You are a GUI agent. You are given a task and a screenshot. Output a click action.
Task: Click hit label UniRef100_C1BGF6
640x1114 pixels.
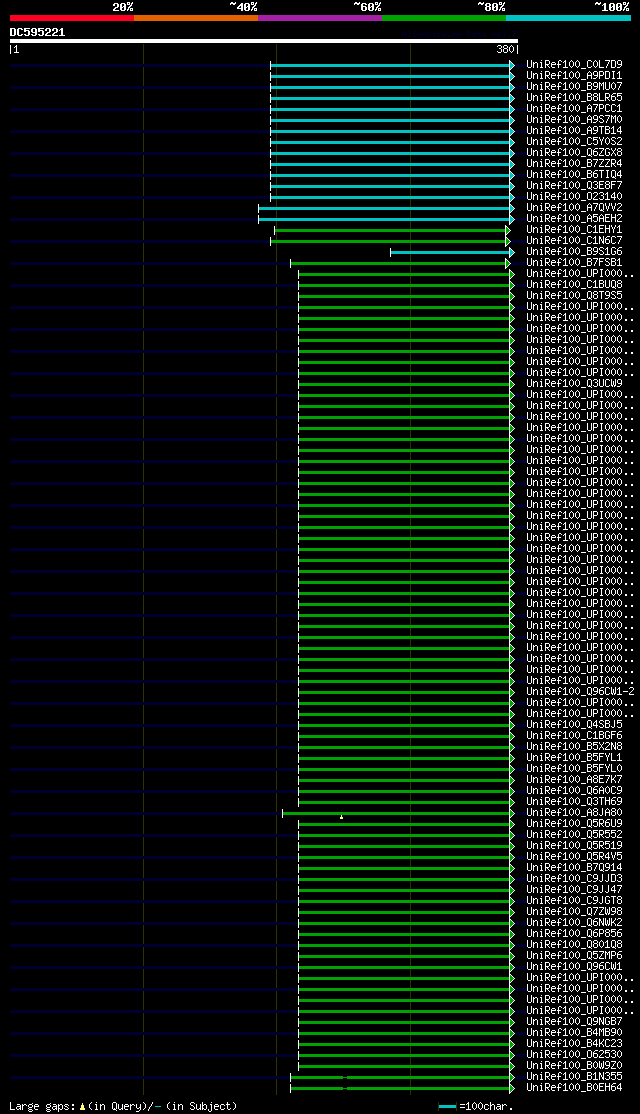575,736
